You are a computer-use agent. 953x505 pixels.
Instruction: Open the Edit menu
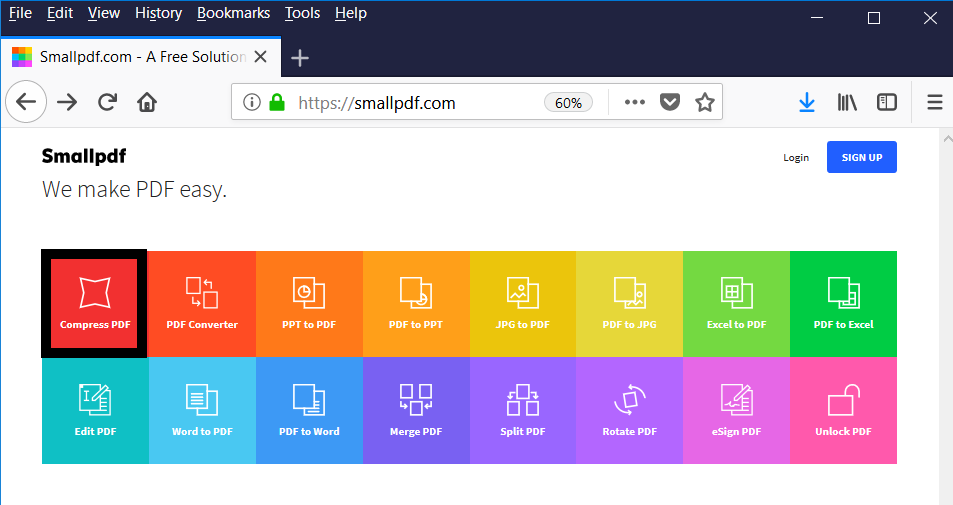[60, 13]
